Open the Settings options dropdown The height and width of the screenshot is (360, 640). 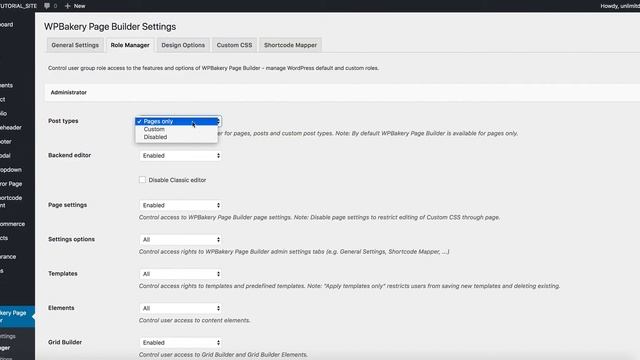(180, 239)
